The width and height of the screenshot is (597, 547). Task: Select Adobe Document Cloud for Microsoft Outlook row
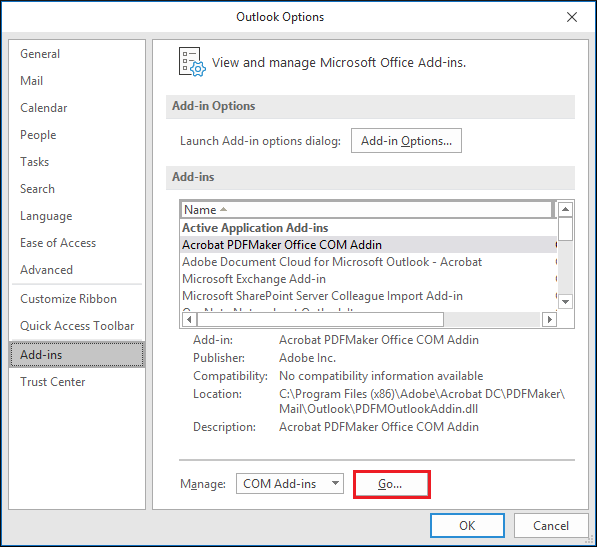coord(369,262)
